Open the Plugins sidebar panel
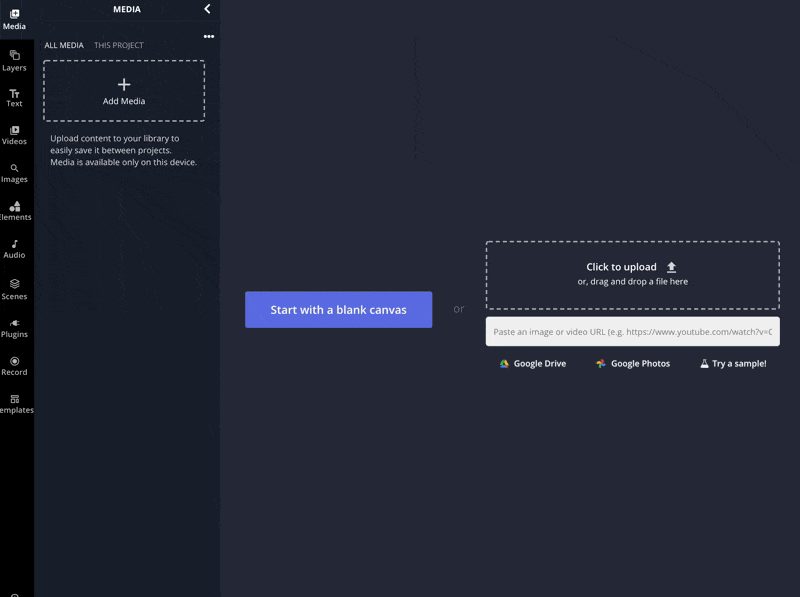This screenshot has width=800, height=597. (x=14, y=328)
